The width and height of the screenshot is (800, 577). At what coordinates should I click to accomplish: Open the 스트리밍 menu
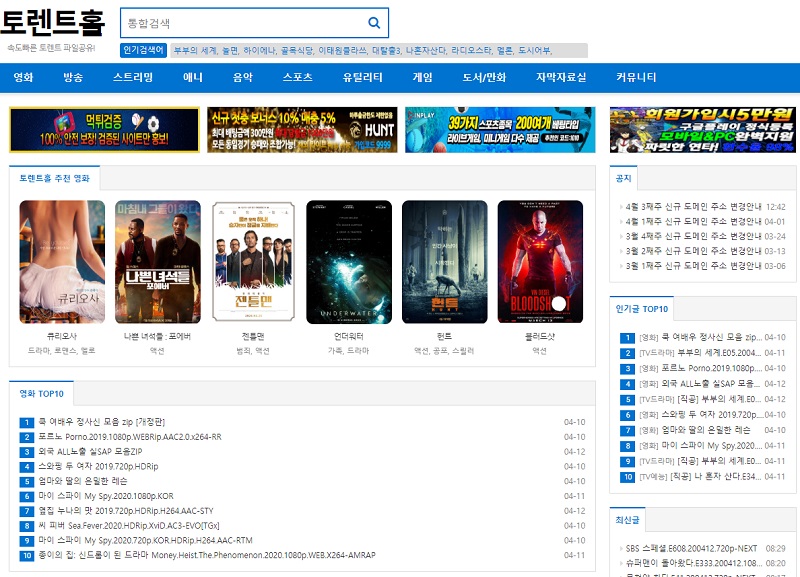pos(133,78)
